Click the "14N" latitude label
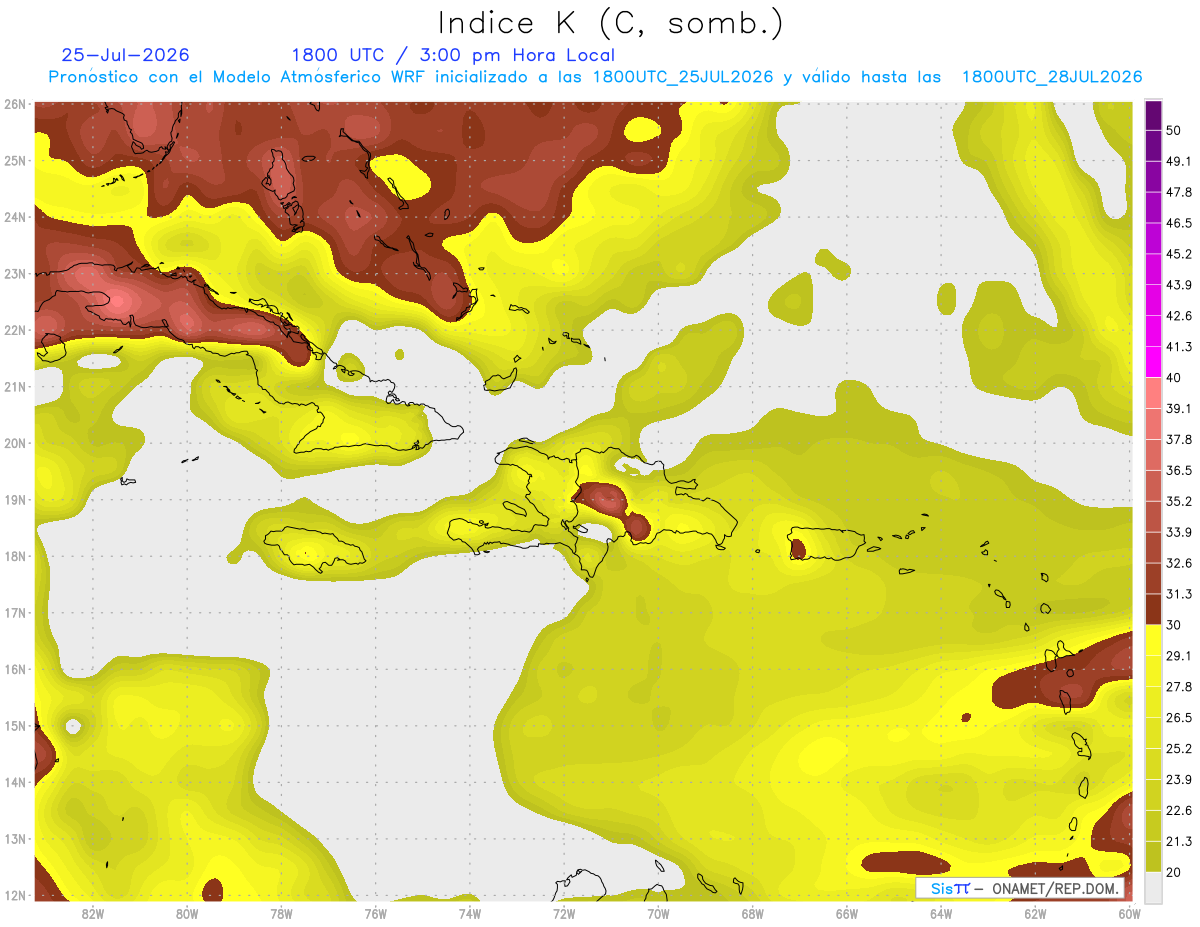Screen dimensions: 1200x927 [15, 782]
